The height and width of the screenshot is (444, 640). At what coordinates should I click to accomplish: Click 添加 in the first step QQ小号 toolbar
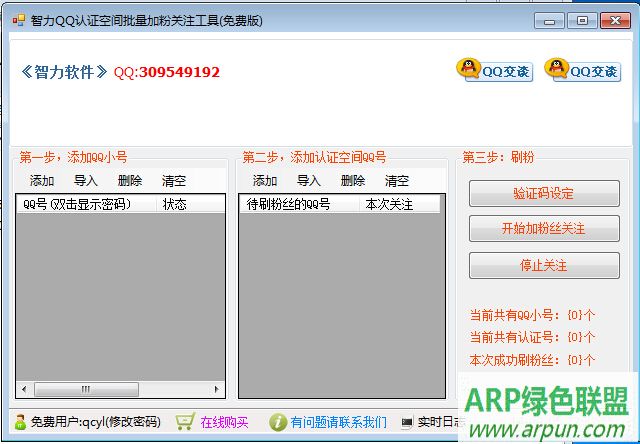click(x=42, y=180)
